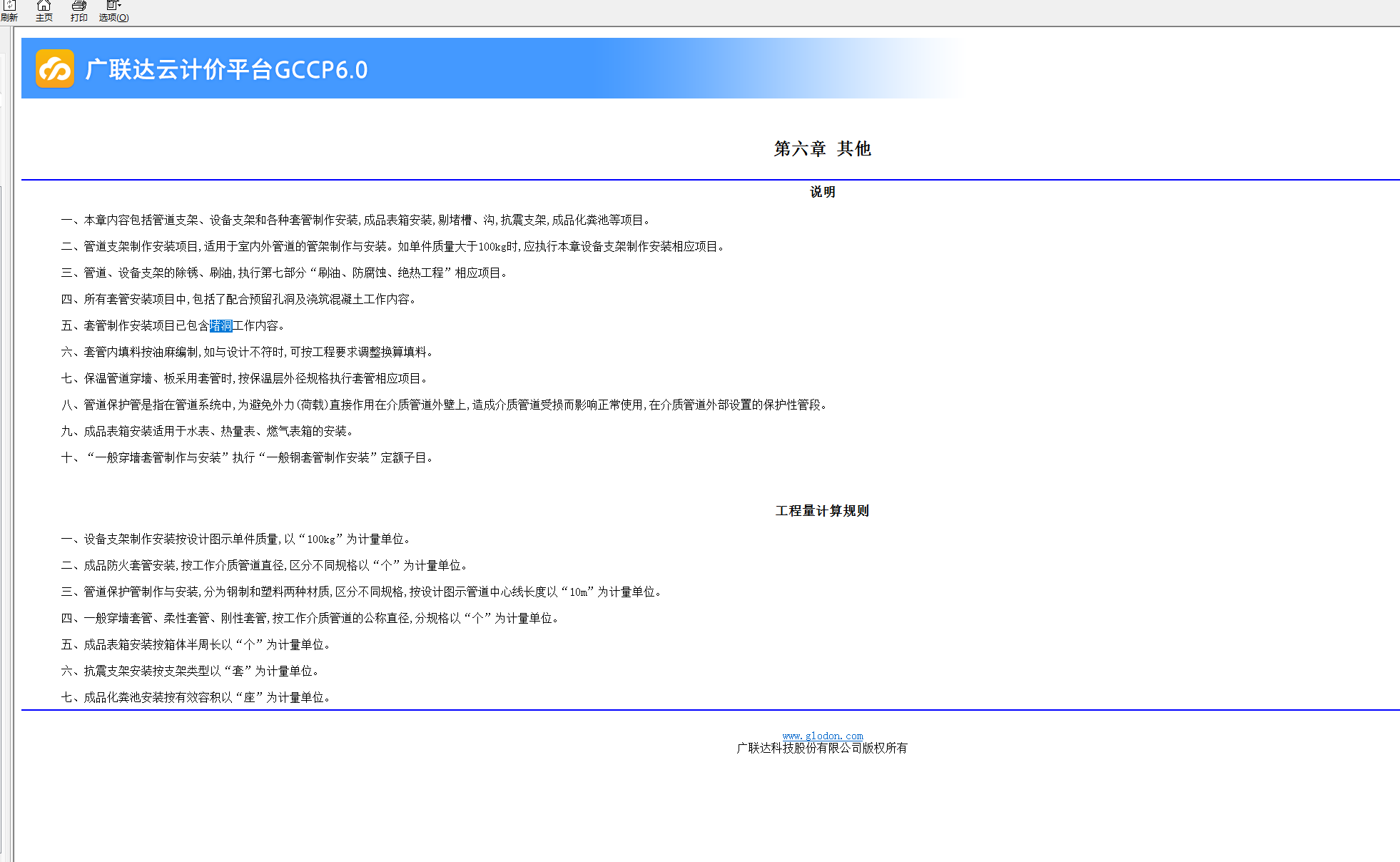Click the banner title 广联达云计价平台GCCP6.0

pyautogui.click(x=226, y=69)
